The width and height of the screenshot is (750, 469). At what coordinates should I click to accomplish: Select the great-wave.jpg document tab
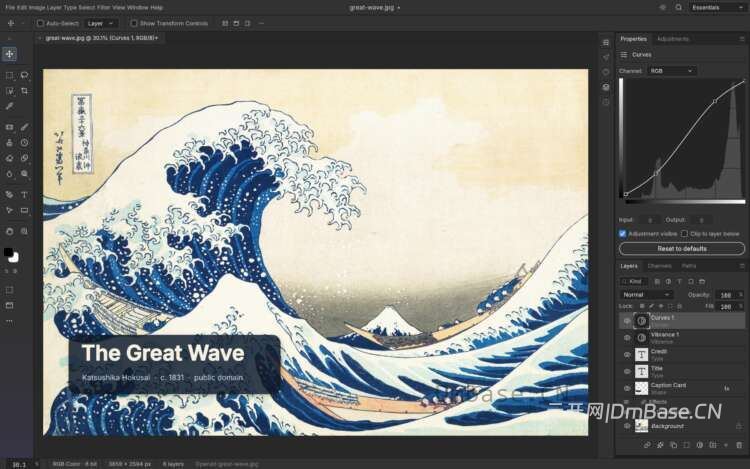tap(101, 38)
